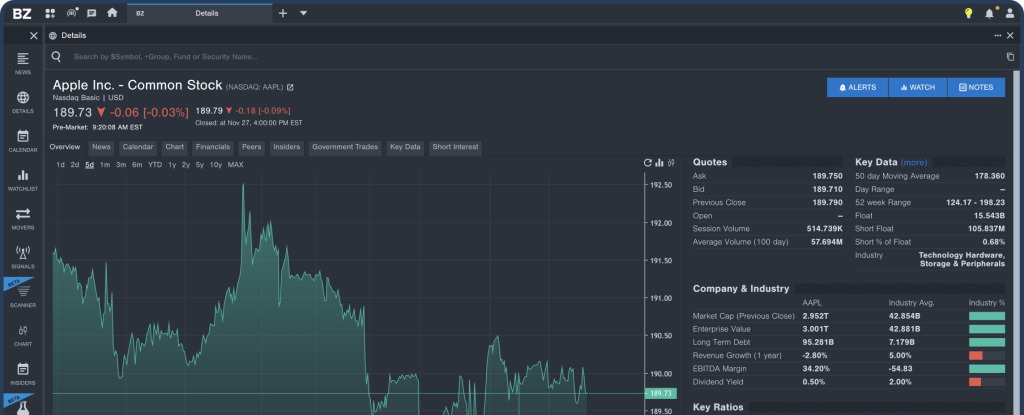Close the Details panel

click(x=1010, y=36)
